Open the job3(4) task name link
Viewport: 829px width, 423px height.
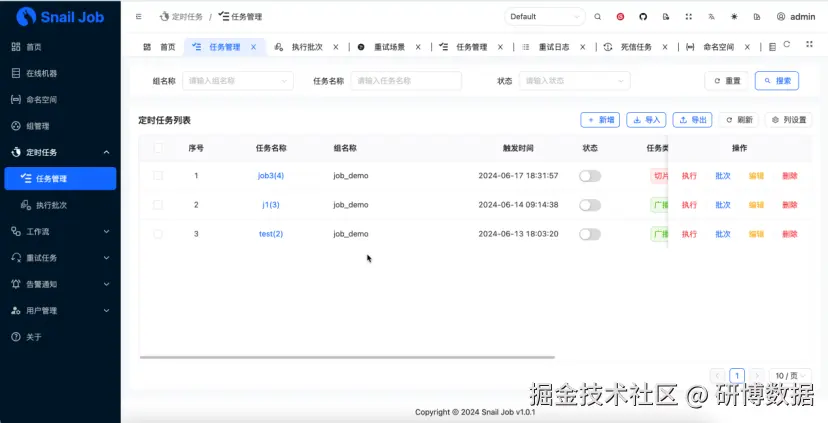(271, 176)
